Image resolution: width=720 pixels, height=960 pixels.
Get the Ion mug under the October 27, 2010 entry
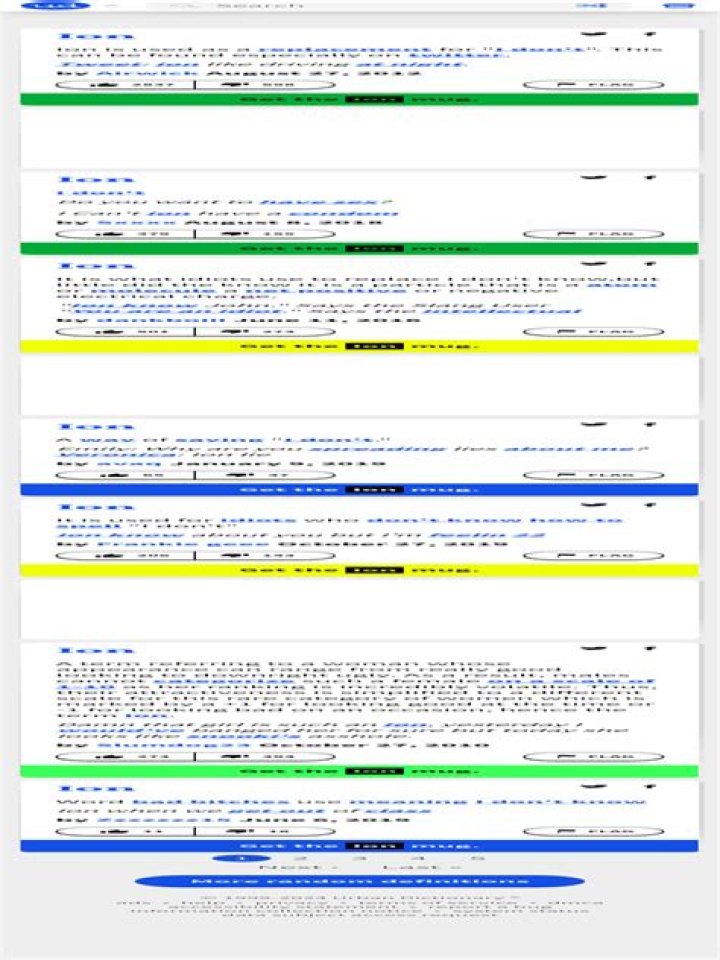[x=359, y=771]
